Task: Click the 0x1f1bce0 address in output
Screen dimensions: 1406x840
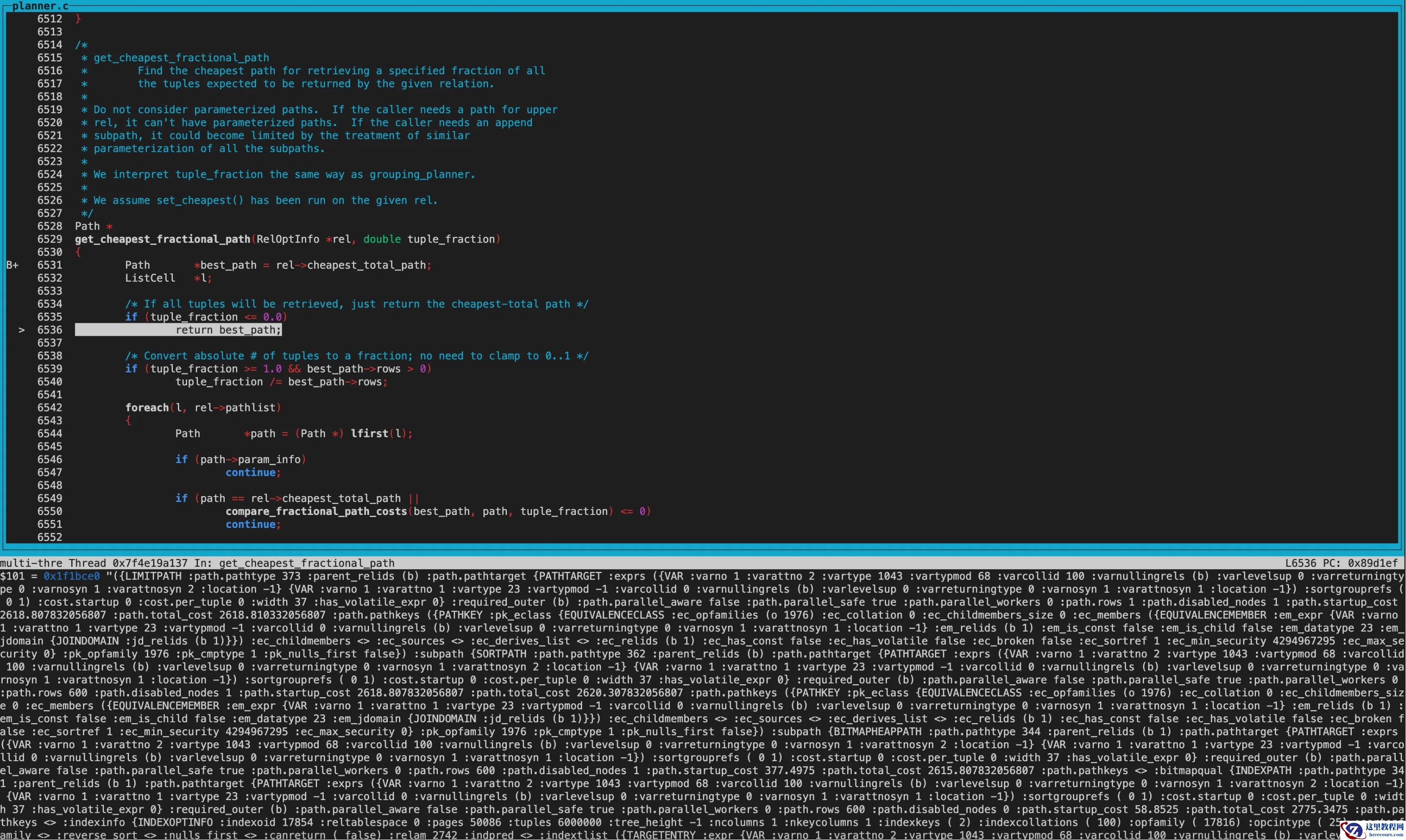Action: click(71, 576)
